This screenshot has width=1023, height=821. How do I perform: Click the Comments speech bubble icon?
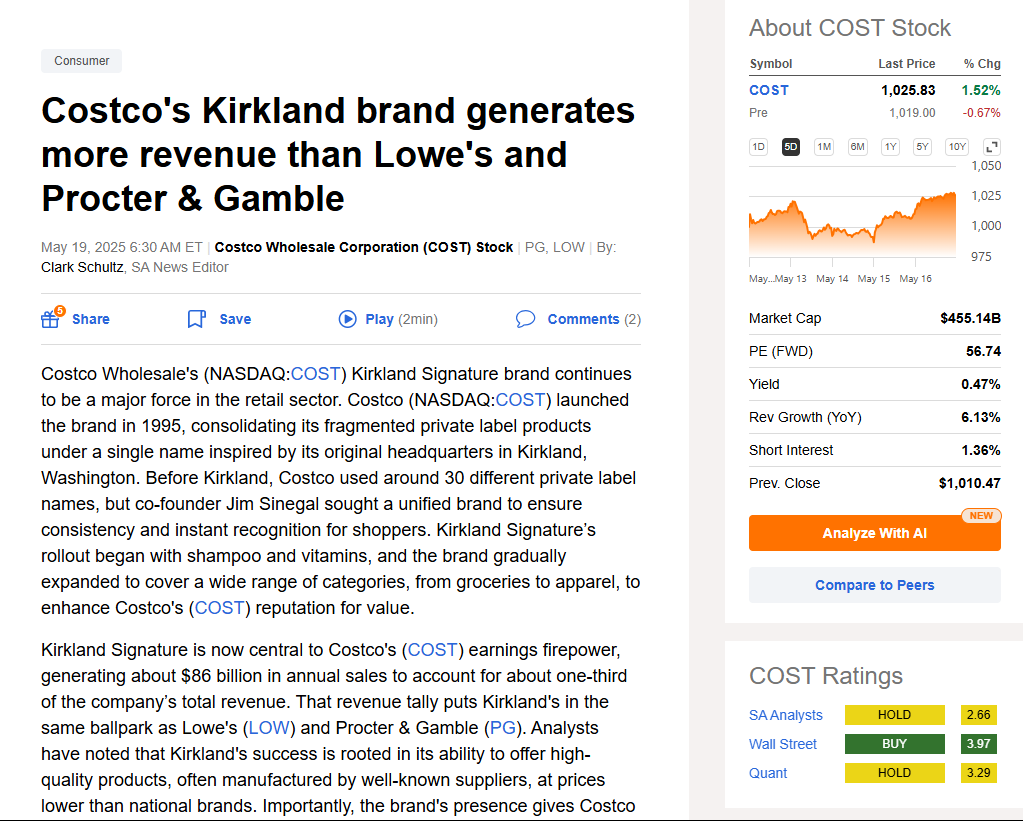coord(525,318)
